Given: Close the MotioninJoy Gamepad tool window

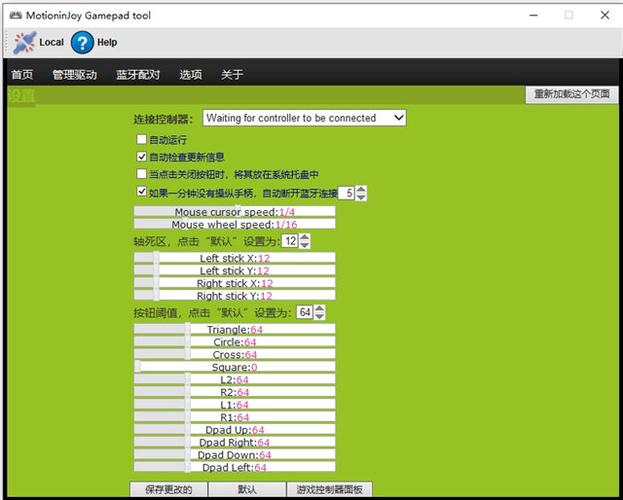Looking at the screenshot, I should pyautogui.click(x=605, y=16).
